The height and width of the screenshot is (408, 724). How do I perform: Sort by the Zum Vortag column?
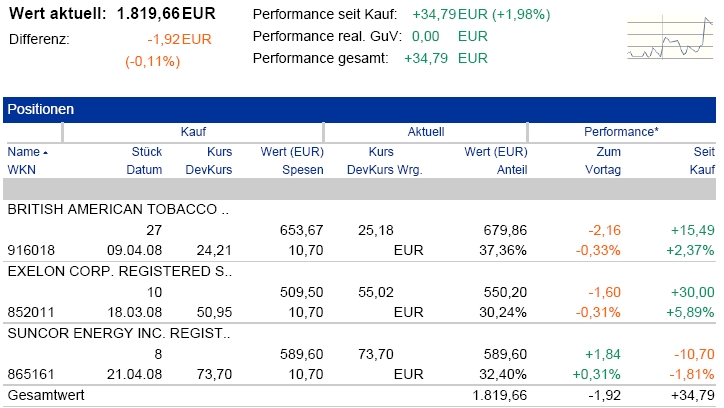click(606, 161)
